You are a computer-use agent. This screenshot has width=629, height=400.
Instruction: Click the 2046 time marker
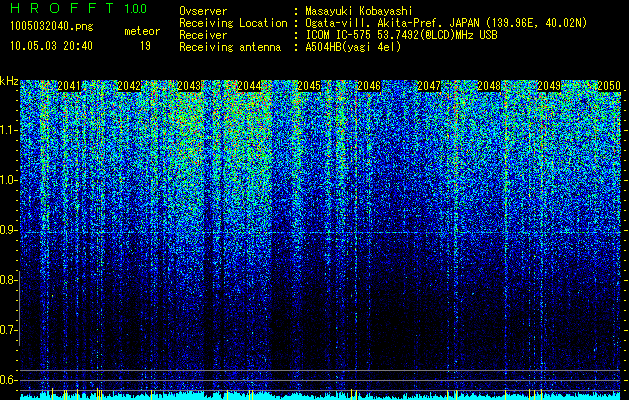pos(369,86)
